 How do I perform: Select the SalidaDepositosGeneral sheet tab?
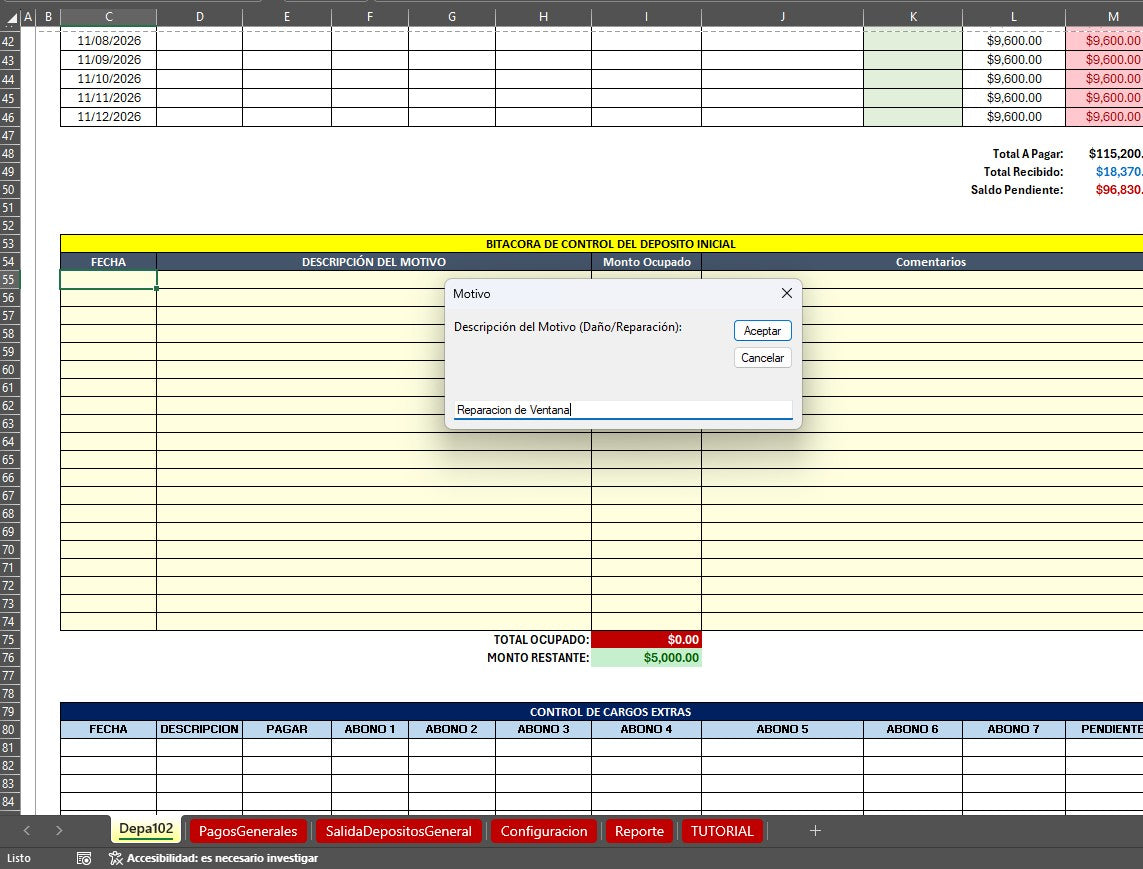click(x=398, y=830)
